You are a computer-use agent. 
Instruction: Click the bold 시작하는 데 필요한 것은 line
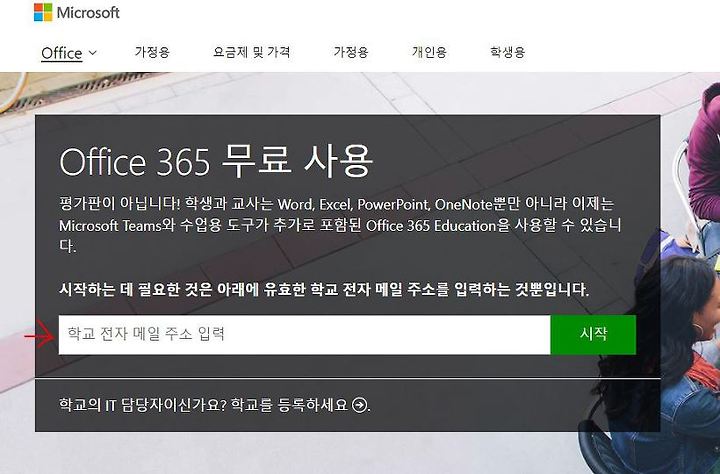(x=324, y=289)
